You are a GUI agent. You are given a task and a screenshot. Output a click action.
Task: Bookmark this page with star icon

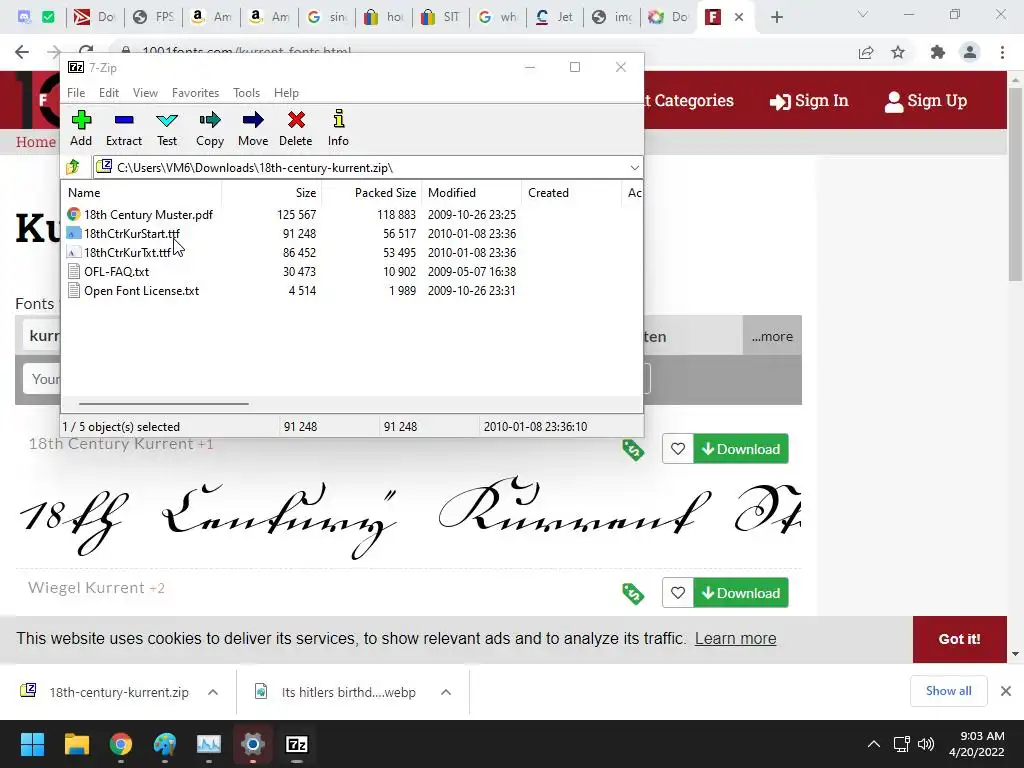coord(898,52)
